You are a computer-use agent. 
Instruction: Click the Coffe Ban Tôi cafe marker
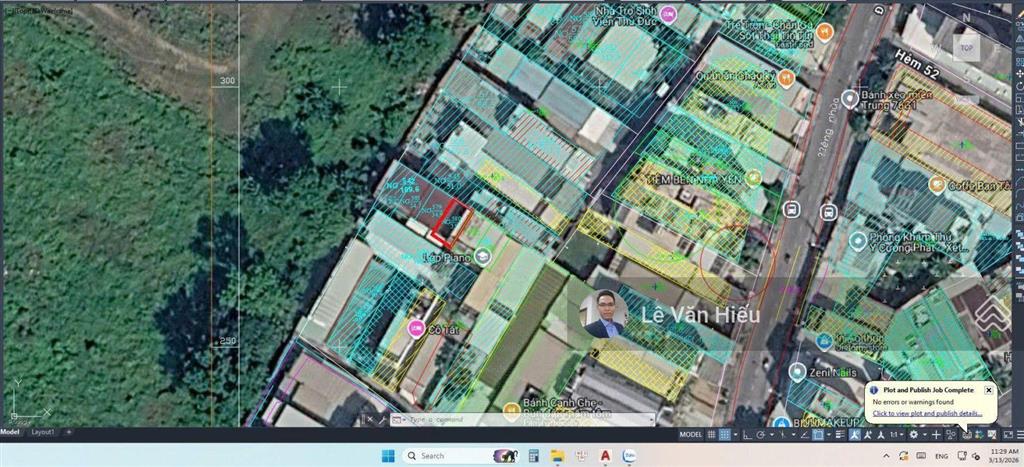click(x=936, y=185)
